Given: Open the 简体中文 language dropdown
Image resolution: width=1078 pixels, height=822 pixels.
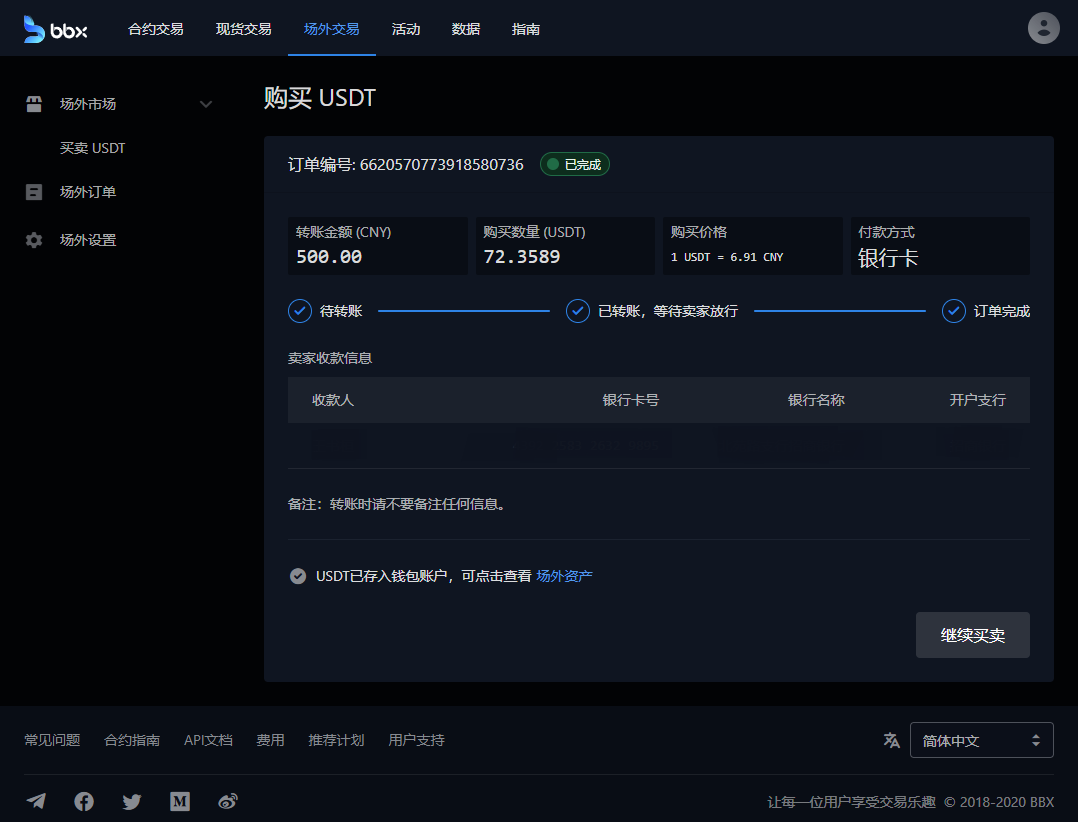Looking at the screenshot, I should pyautogui.click(x=981, y=740).
